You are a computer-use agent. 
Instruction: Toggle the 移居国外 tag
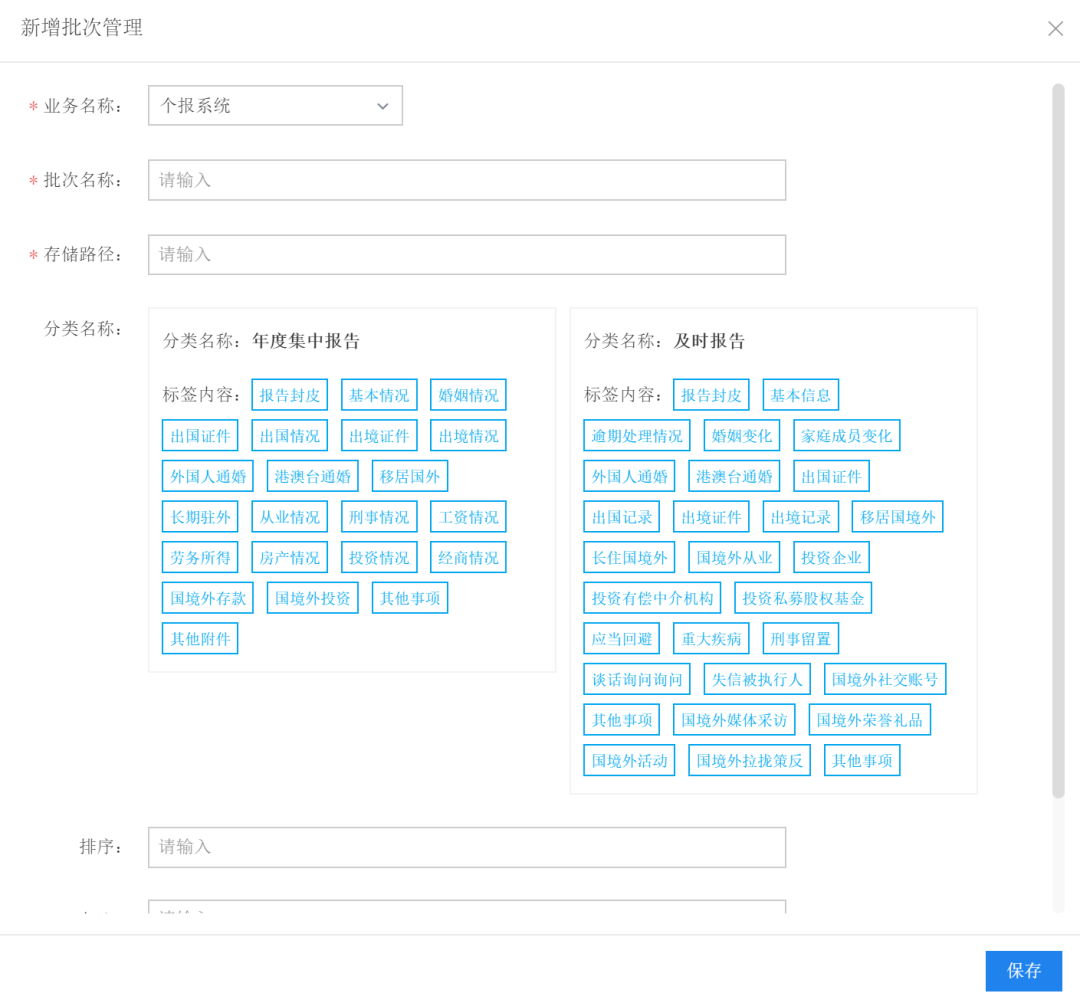pyautogui.click(x=409, y=476)
